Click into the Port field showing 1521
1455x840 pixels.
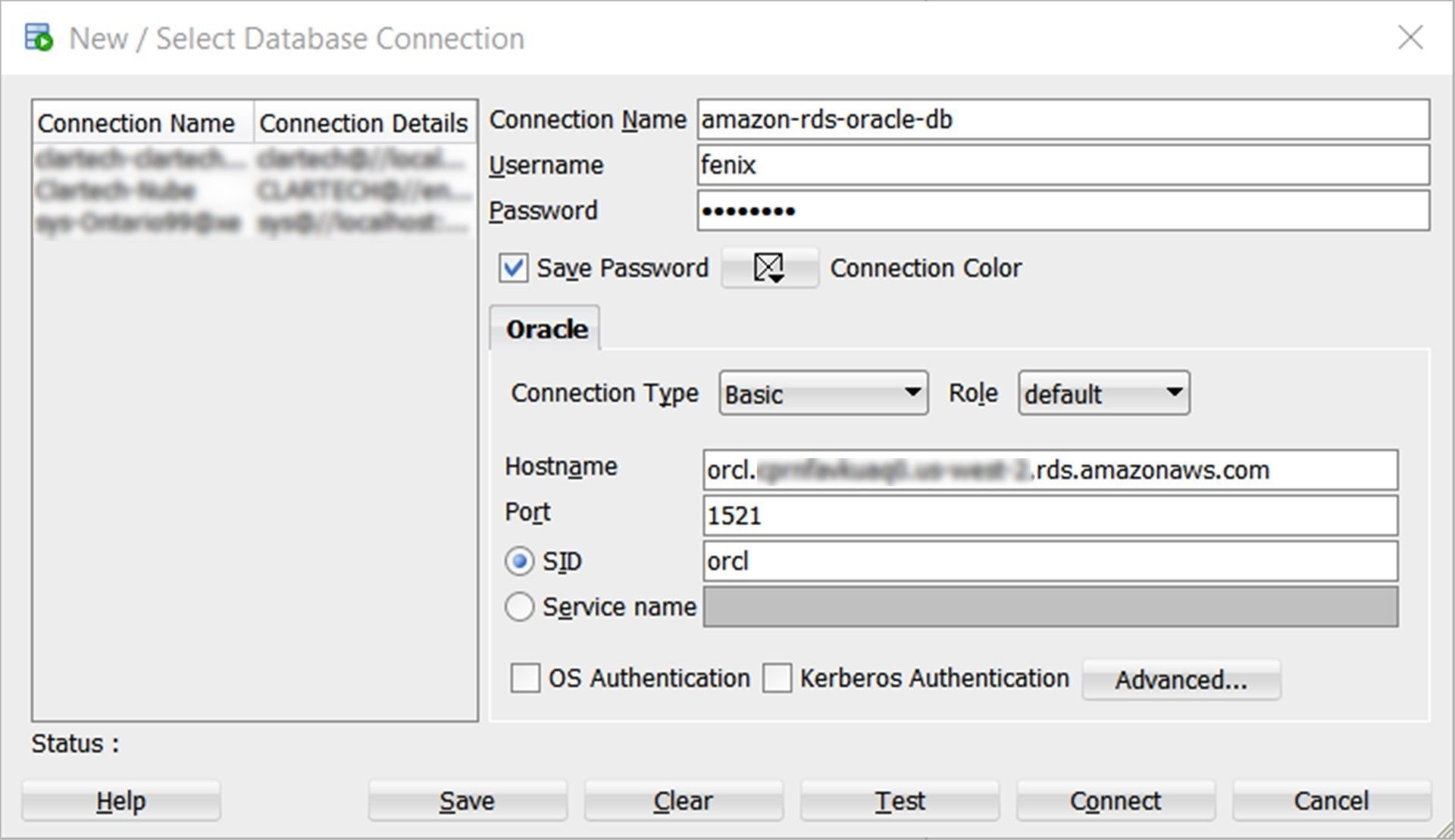point(1050,516)
